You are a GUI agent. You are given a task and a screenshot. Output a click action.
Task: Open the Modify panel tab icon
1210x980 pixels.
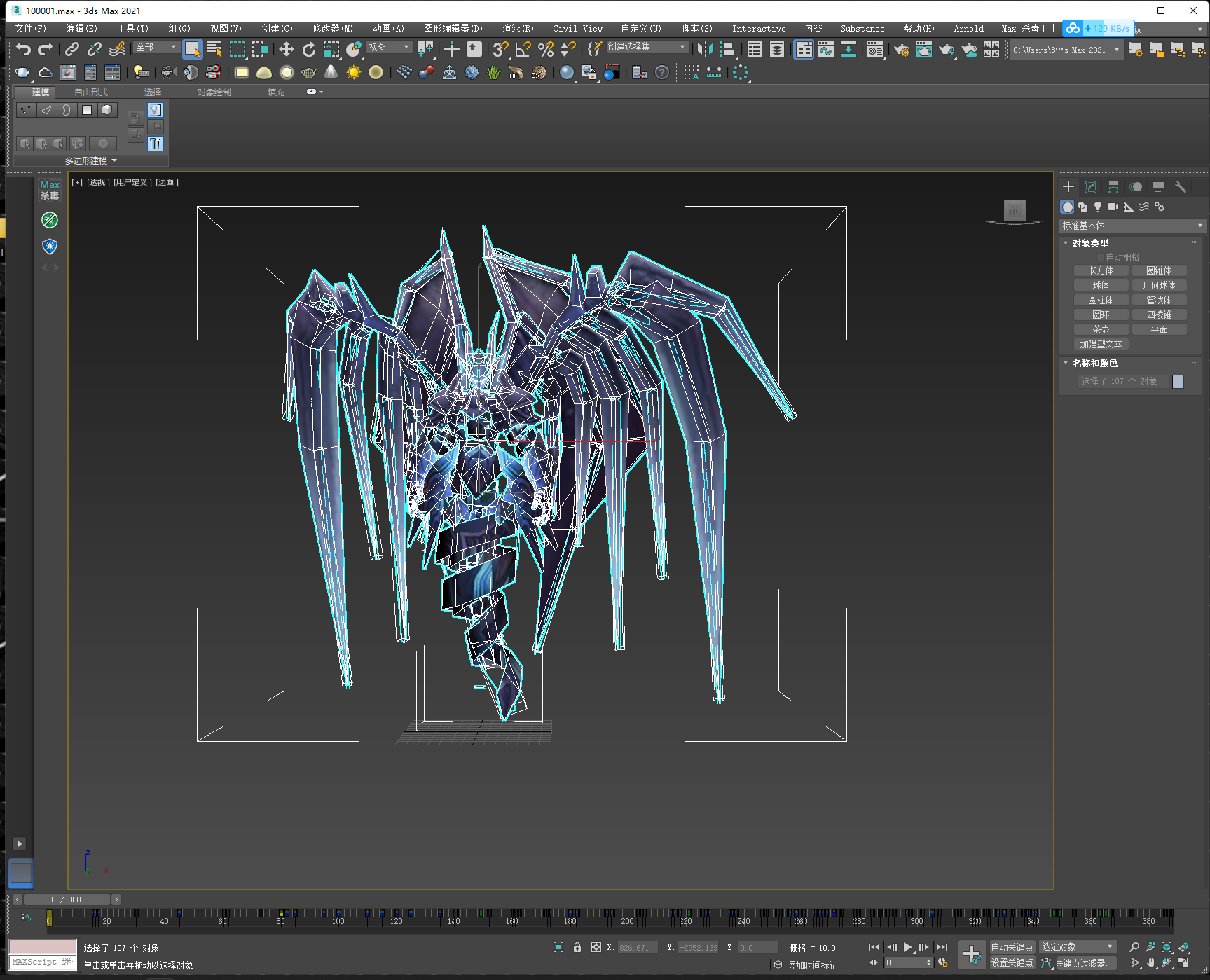coord(1091,187)
